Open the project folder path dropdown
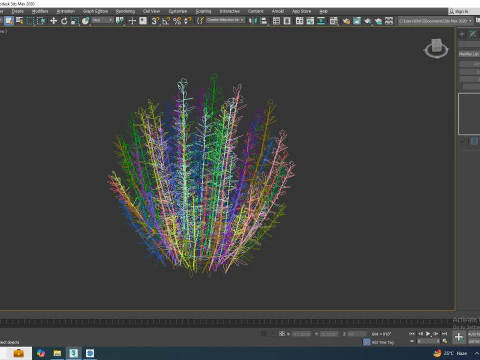Screen dimensions: 480x360 [x=436, y=21]
